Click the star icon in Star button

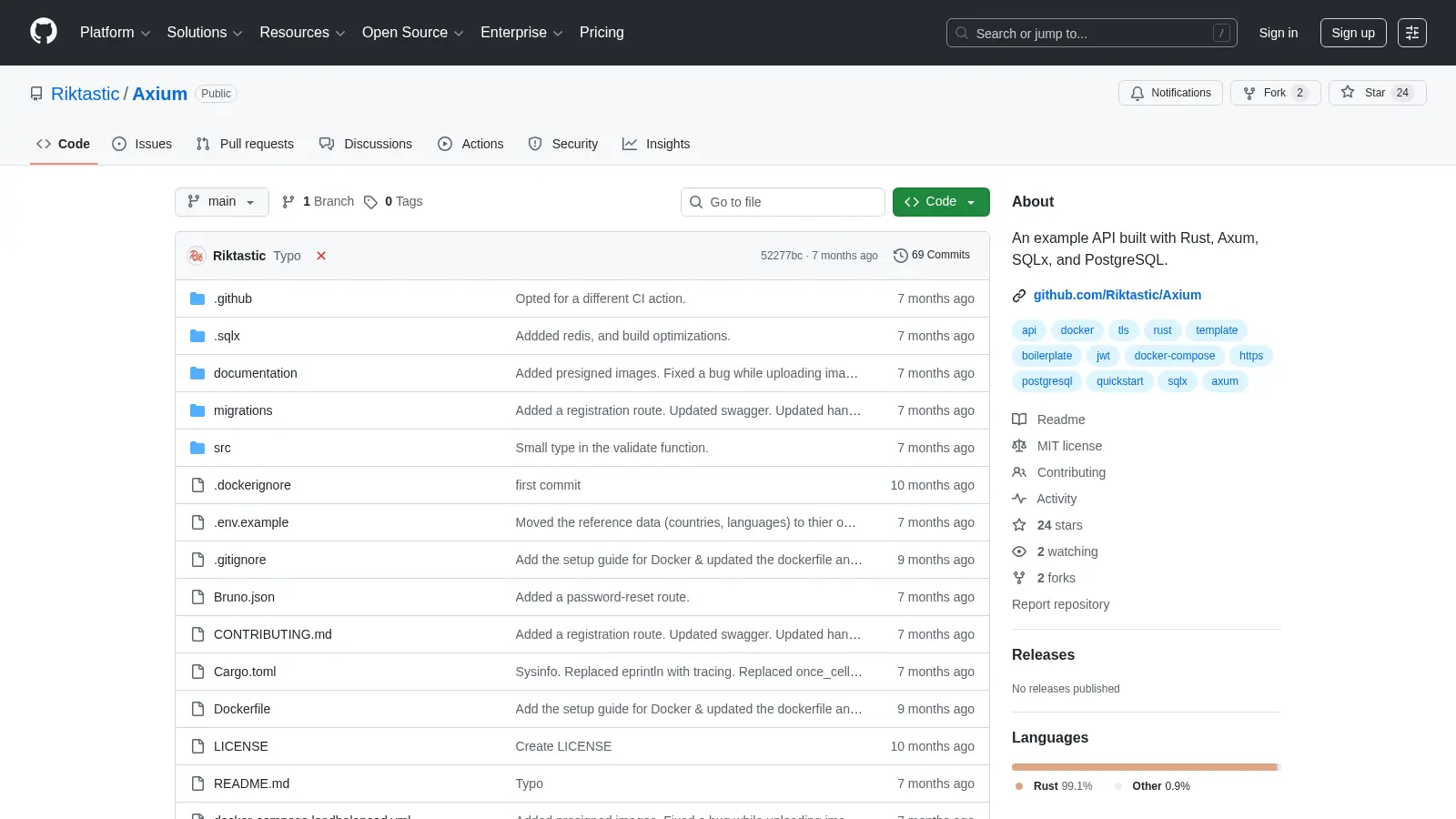pos(1348,92)
